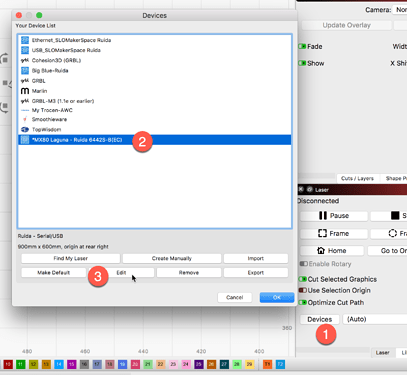Screen dimensions: 407x375
Task: Click the Pause button in Laser panel
Action: coord(334,216)
